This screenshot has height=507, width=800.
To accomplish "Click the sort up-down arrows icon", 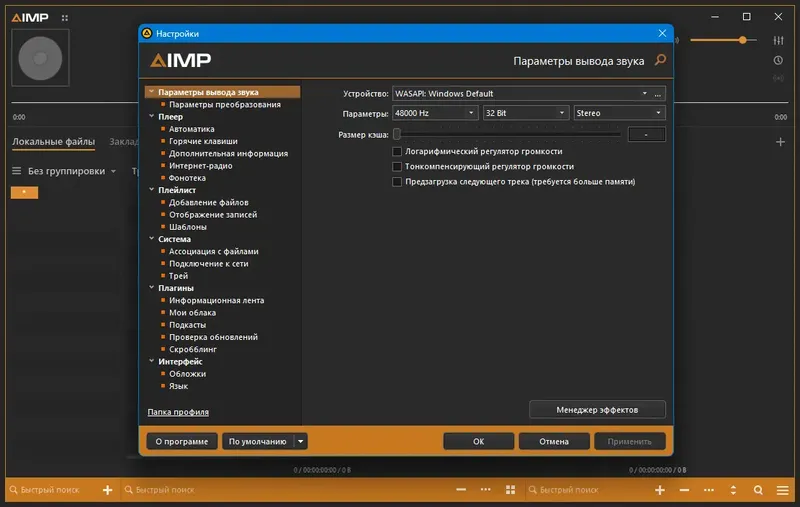I will point(733,490).
